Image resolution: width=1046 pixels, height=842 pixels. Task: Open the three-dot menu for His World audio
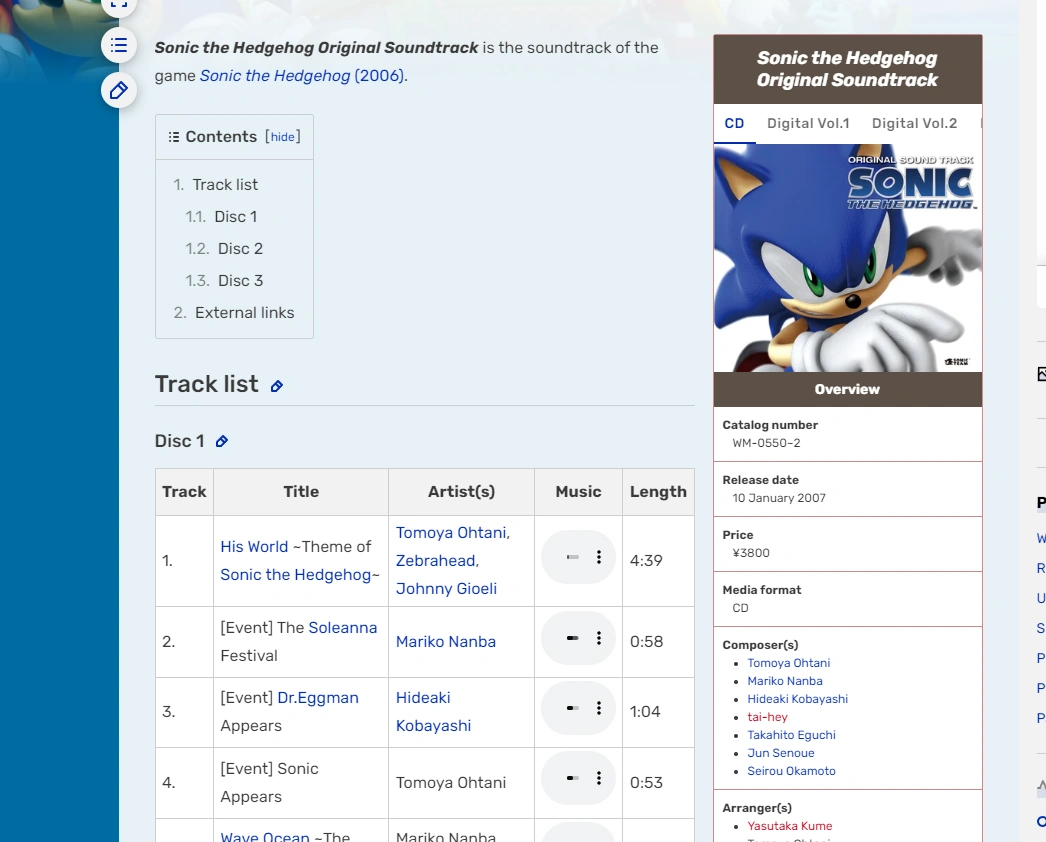598,558
